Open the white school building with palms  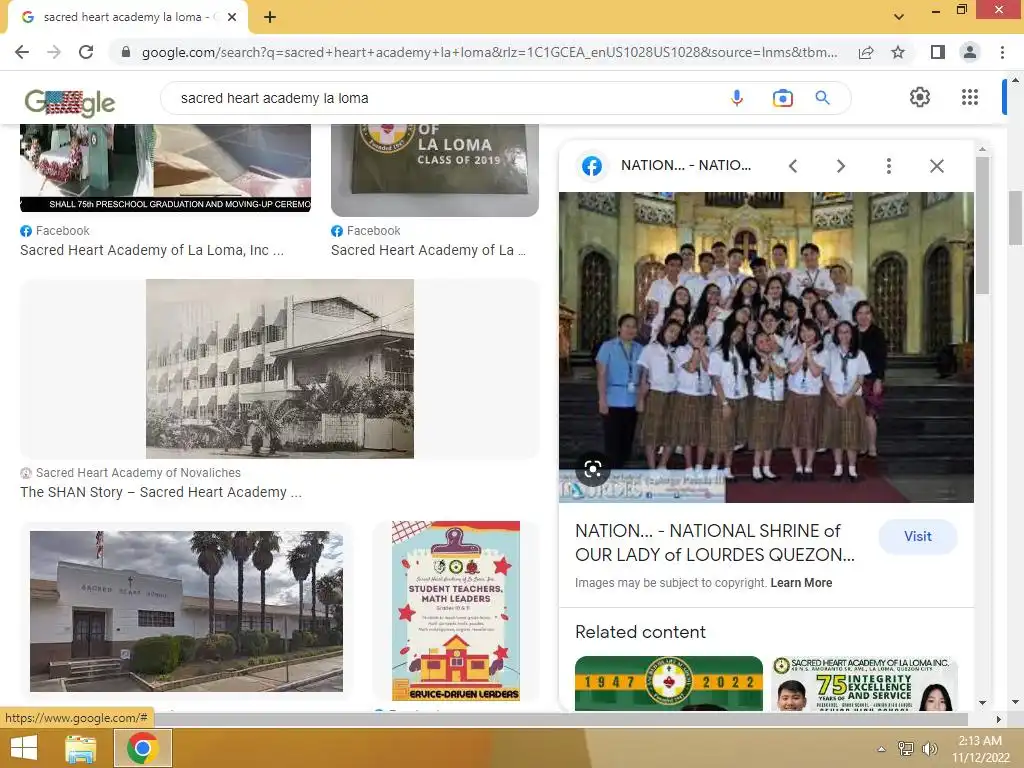[x=186, y=611]
